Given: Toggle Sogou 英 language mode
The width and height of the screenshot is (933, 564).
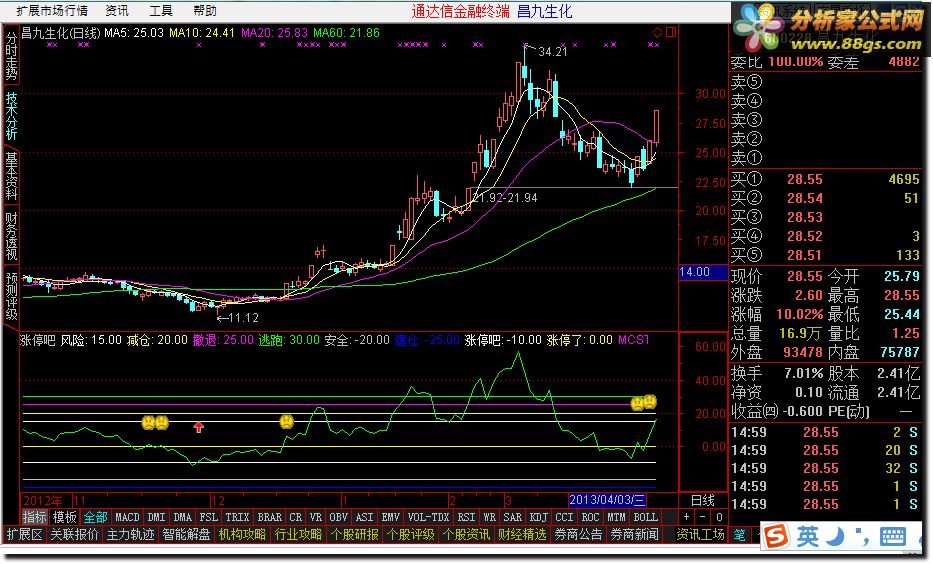Looking at the screenshot, I should point(807,537).
